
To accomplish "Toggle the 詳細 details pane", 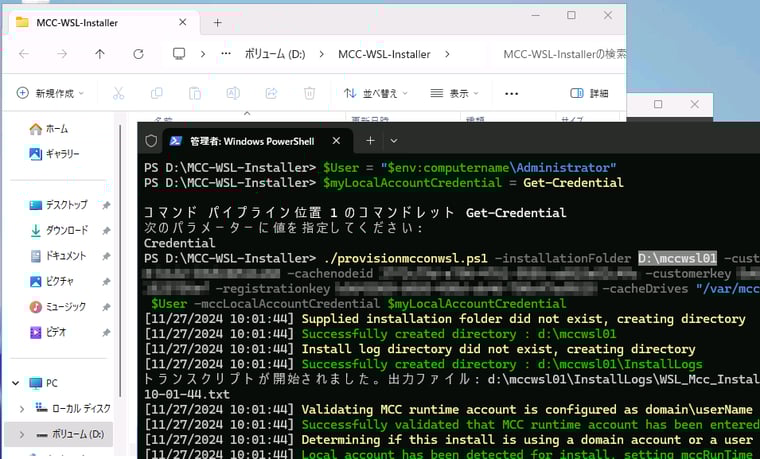I will [x=589, y=93].
